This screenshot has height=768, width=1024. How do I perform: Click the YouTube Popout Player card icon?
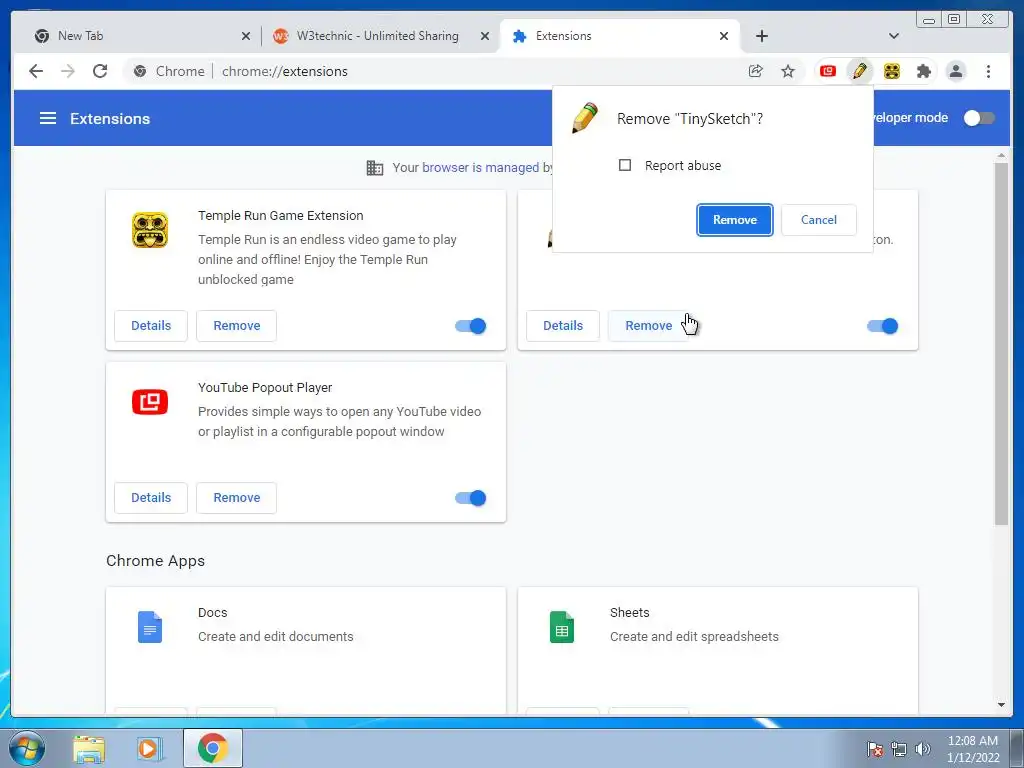coord(150,402)
